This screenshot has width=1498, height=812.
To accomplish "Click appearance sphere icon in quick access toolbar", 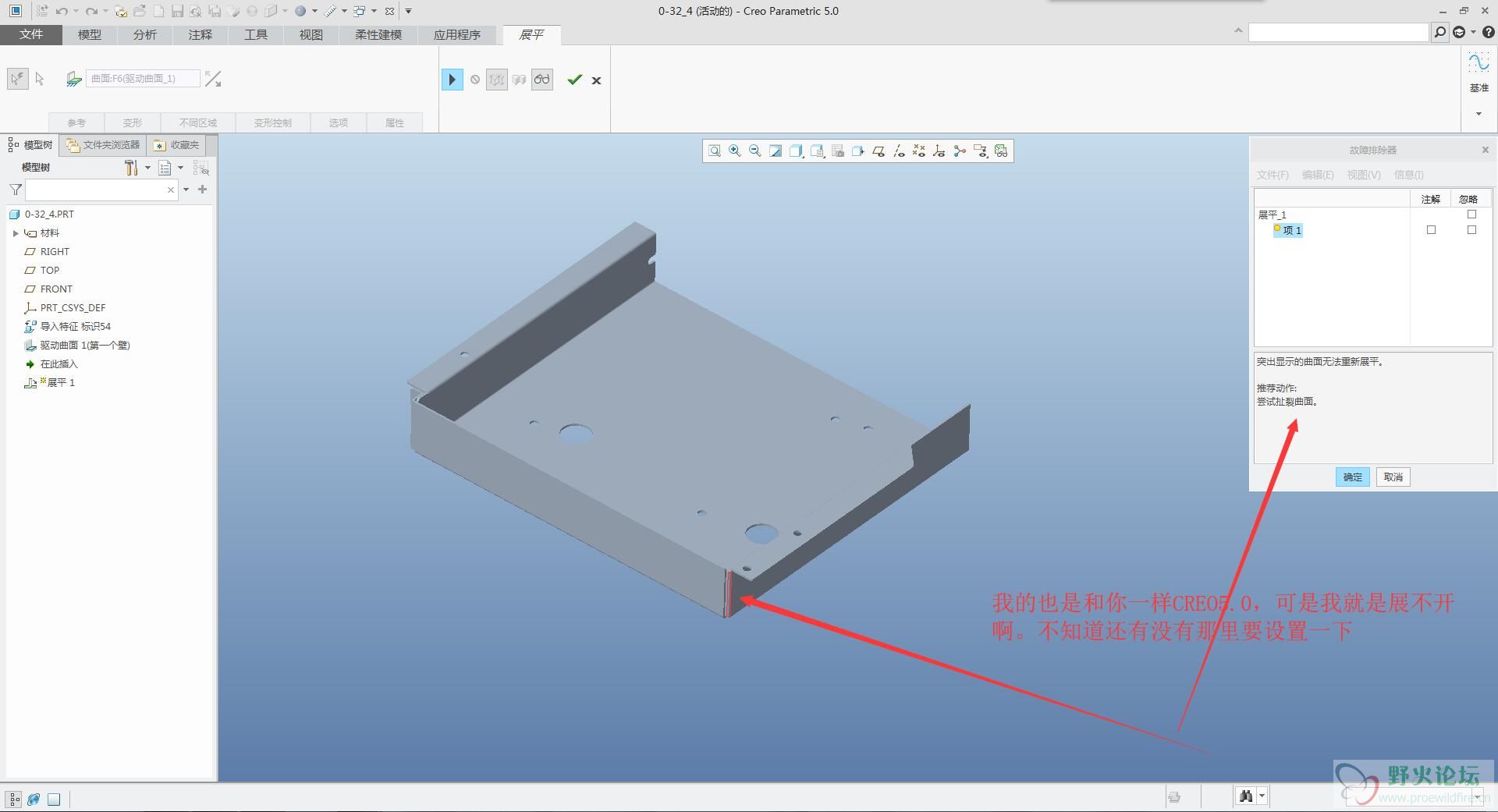I will pyautogui.click(x=300, y=11).
